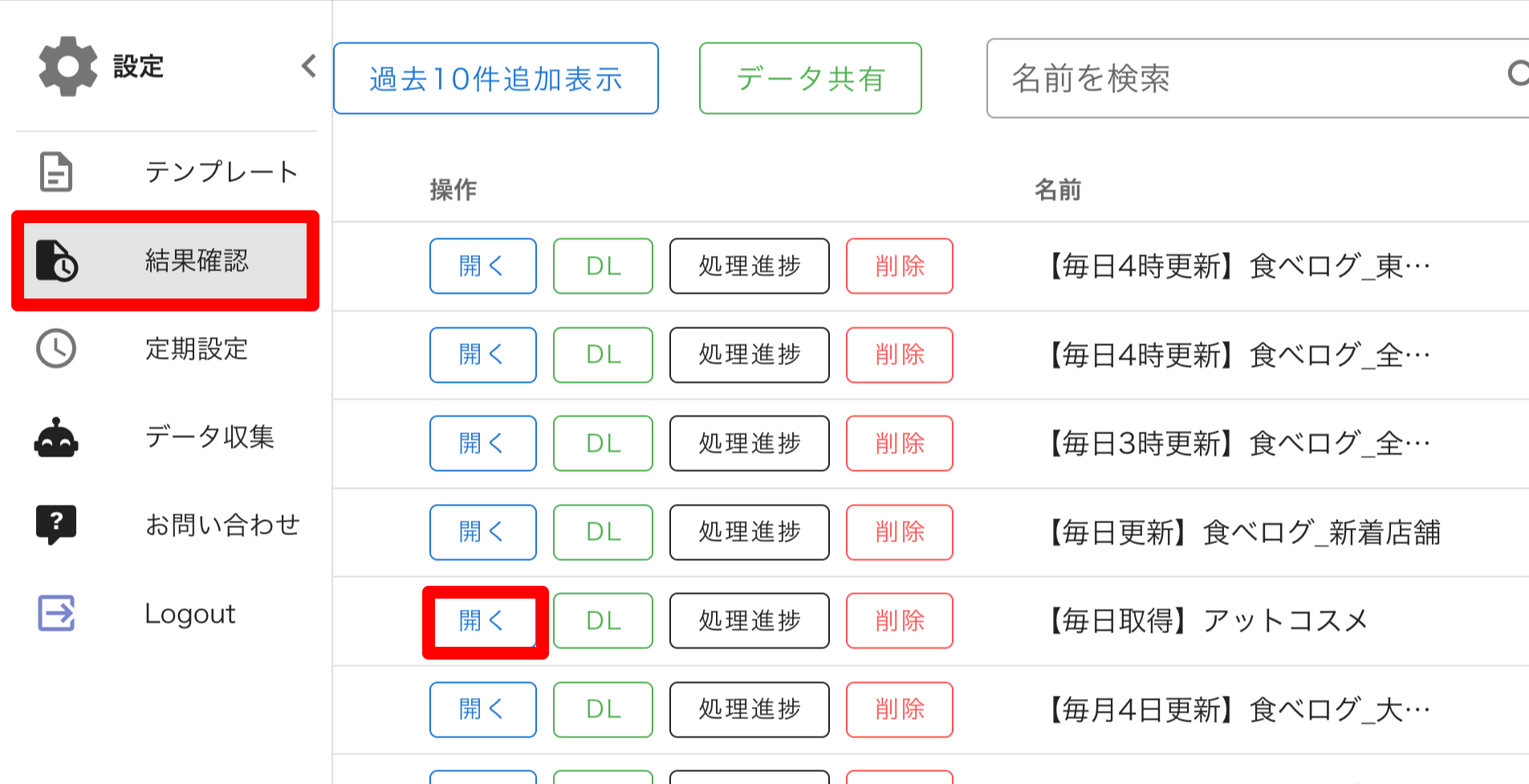Click the settings gear icon
Image resolution: width=1529 pixels, height=784 pixels.
(67, 67)
